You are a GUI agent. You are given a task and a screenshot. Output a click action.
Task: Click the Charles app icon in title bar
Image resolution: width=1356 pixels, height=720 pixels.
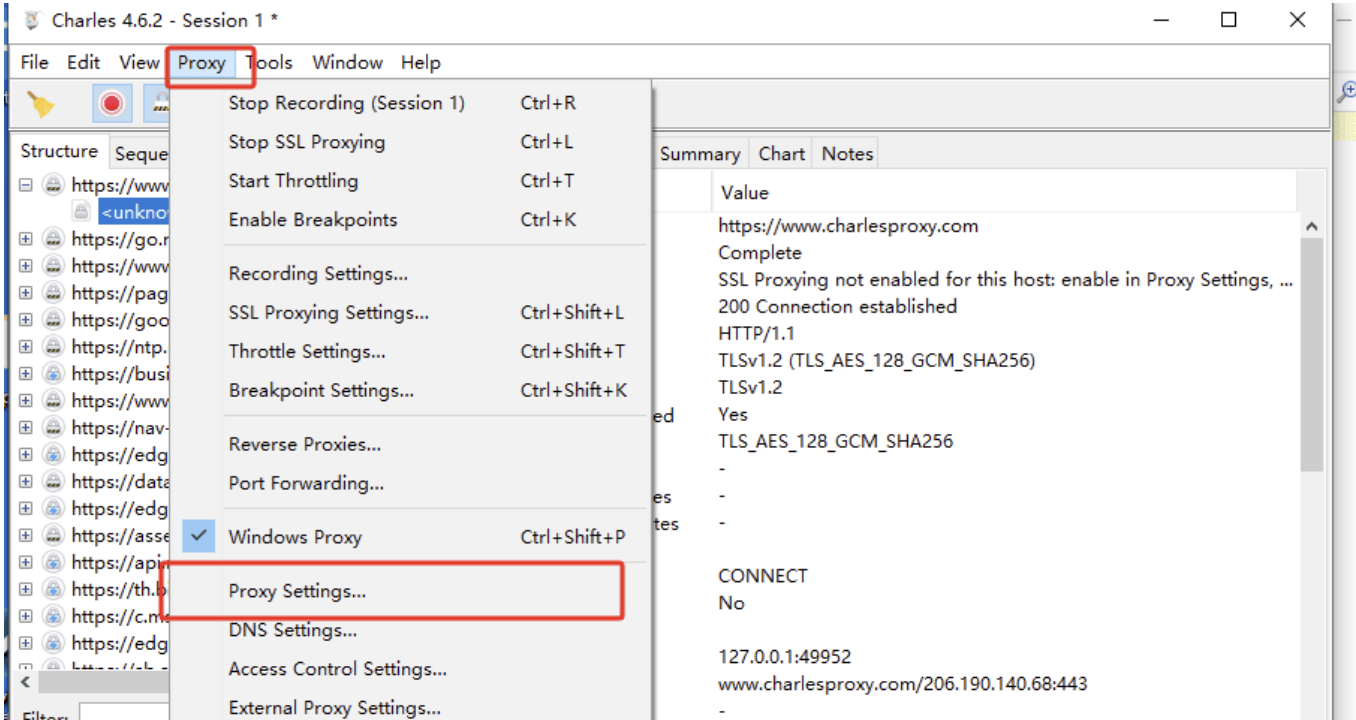click(x=33, y=20)
